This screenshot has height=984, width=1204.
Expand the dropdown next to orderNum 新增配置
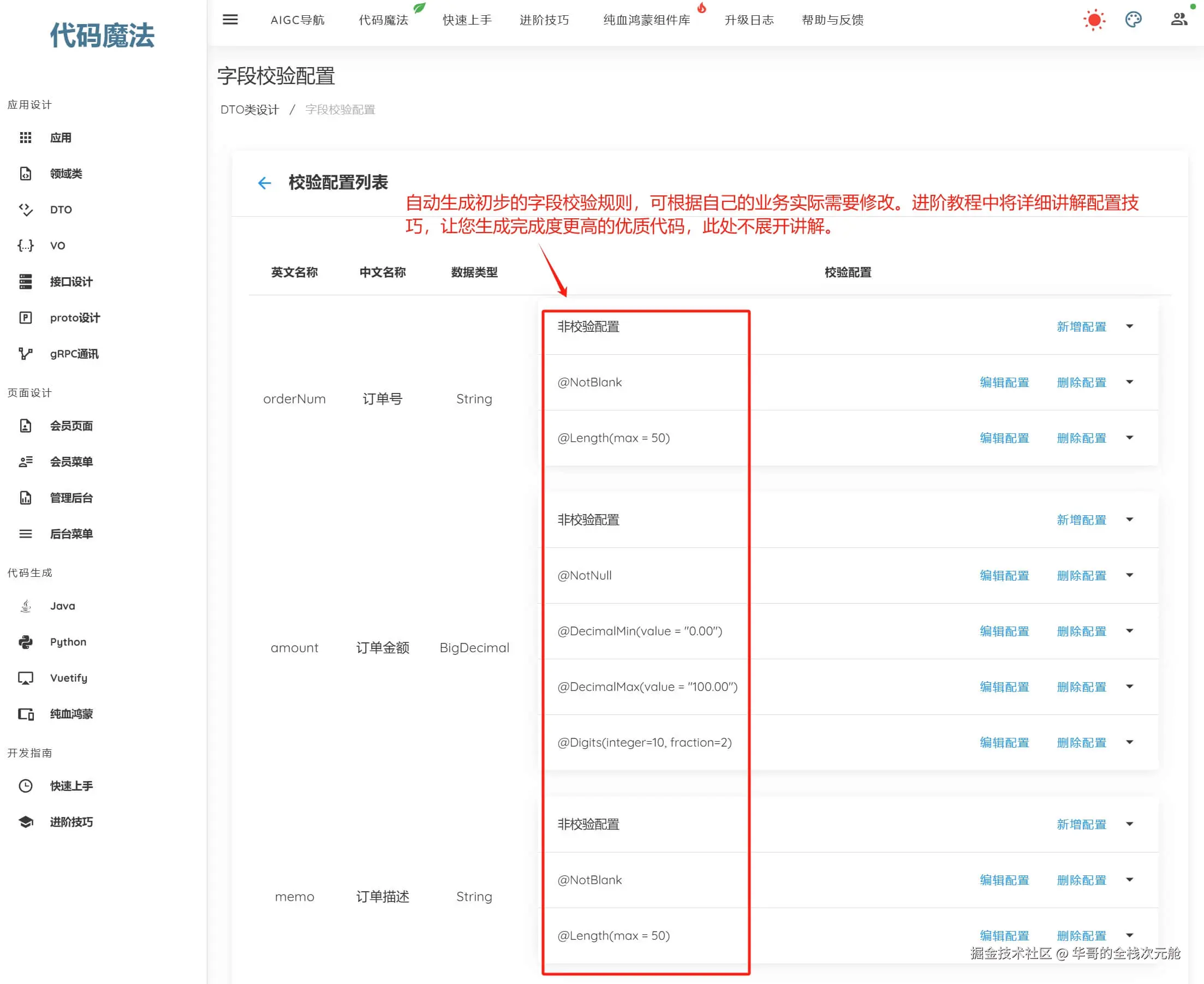(1129, 326)
